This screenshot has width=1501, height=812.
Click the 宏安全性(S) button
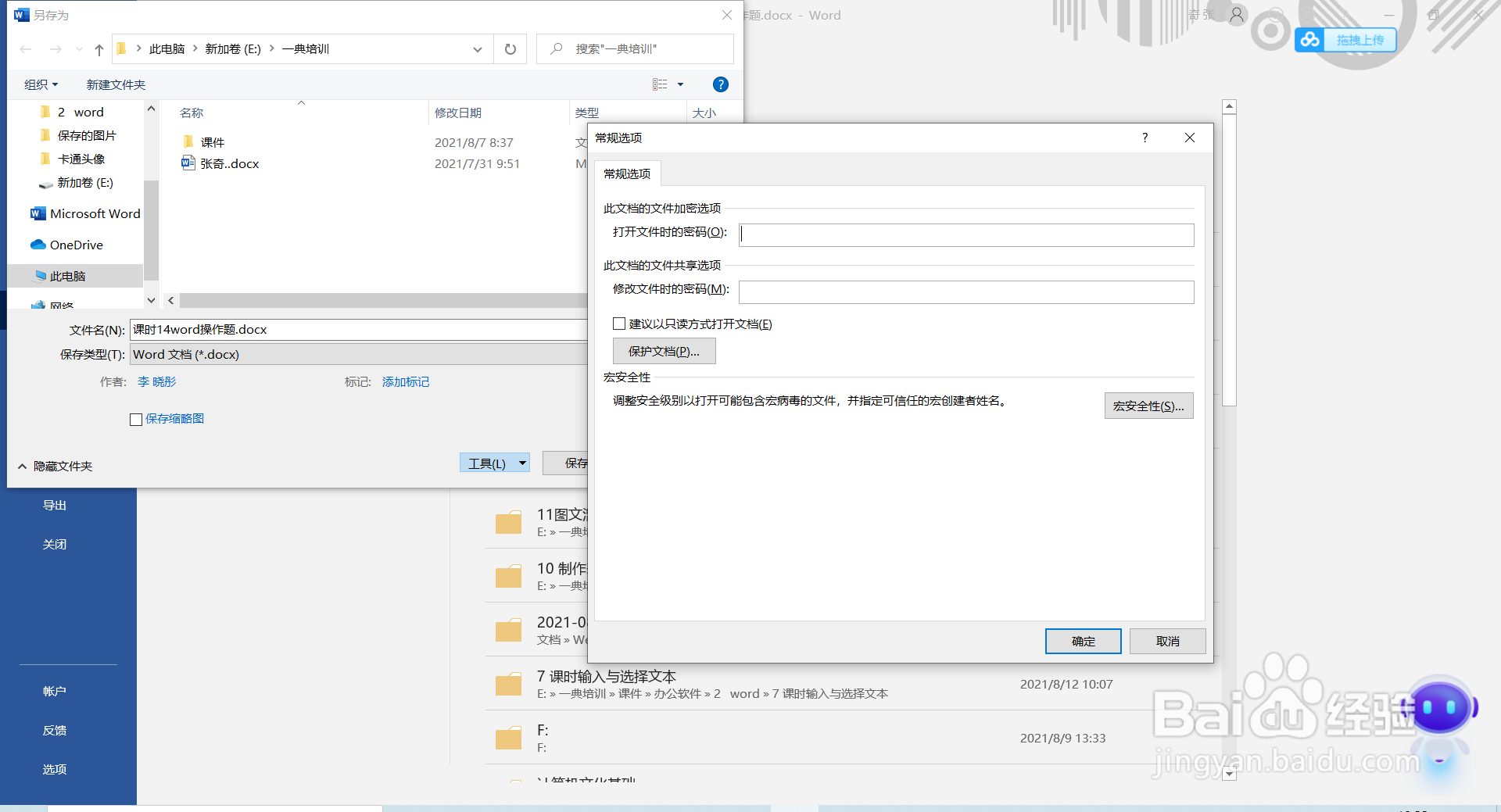click(x=1148, y=406)
